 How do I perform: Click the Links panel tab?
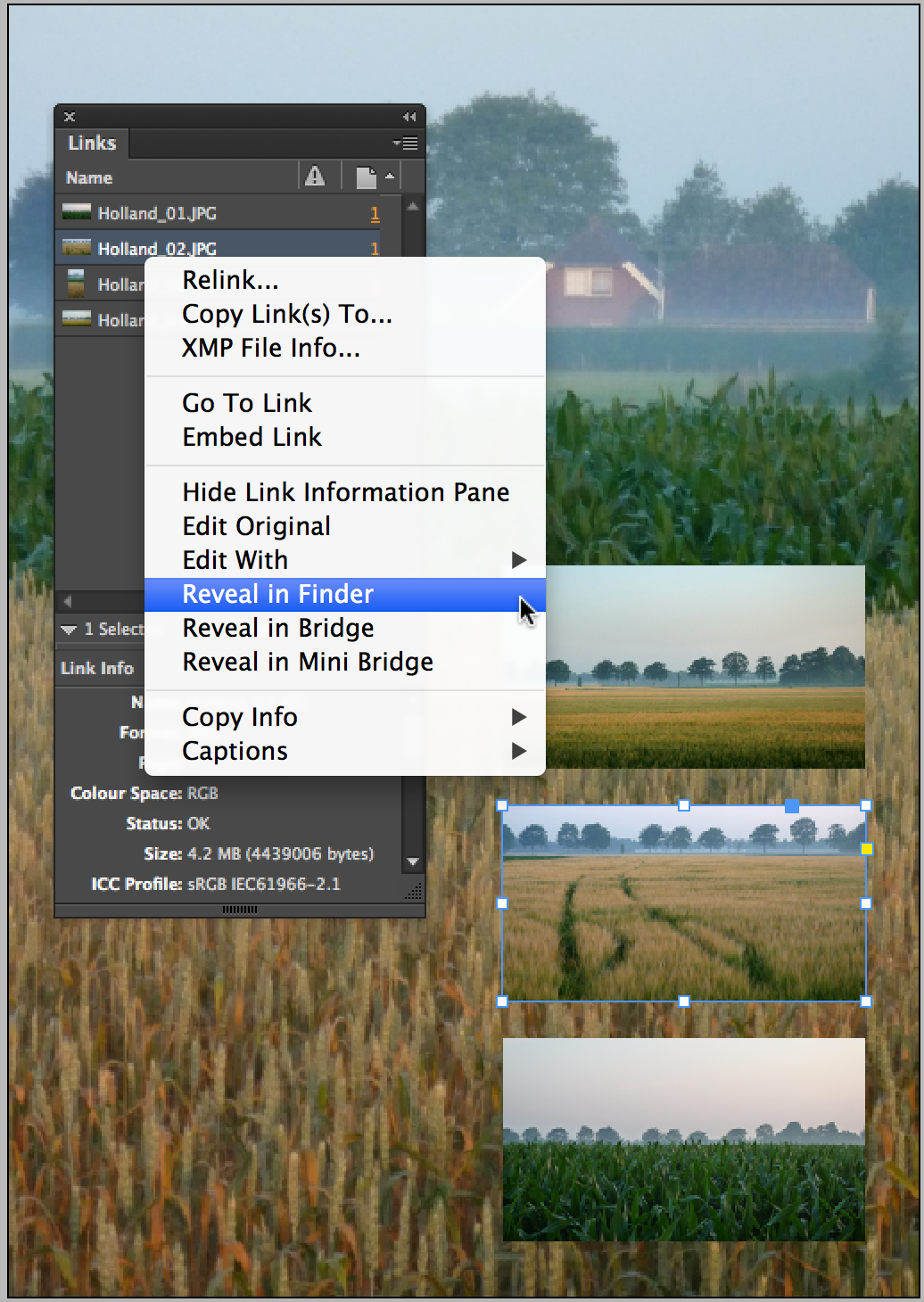coord(92,143)
